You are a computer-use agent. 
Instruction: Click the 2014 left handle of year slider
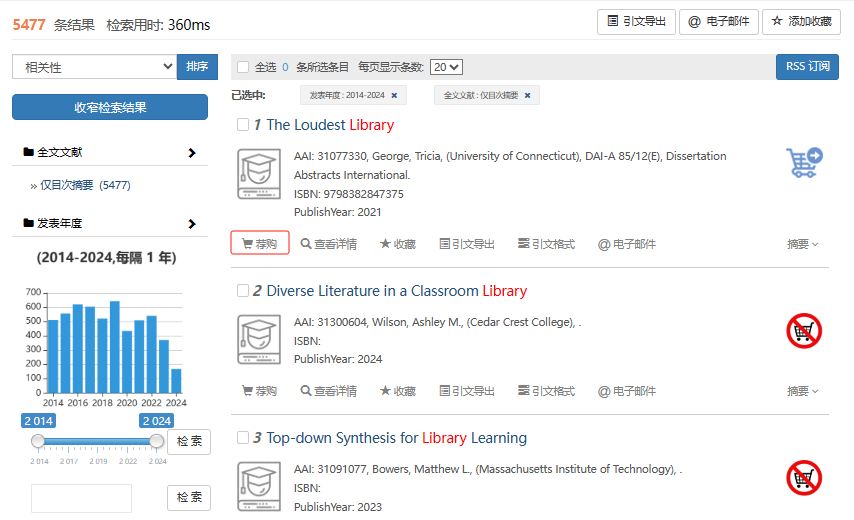point(38,441)
